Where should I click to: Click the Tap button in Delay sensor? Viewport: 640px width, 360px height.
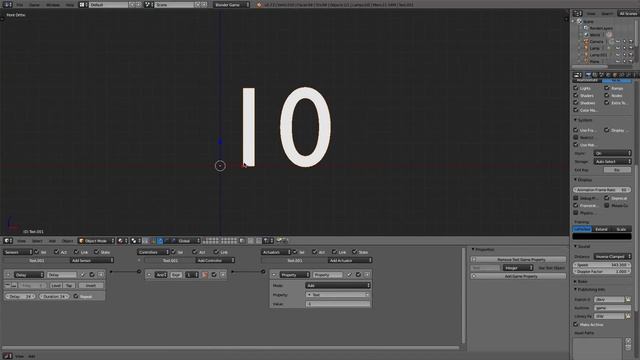[69, 285]
